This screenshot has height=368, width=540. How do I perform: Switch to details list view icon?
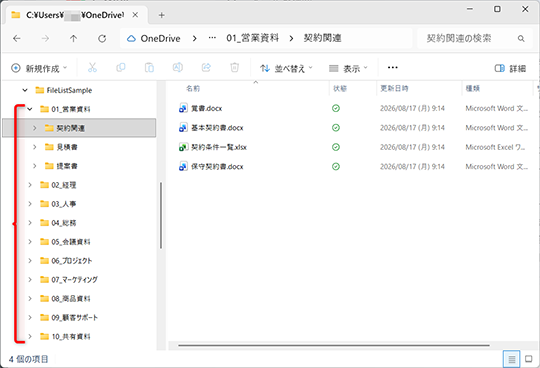[512, 359]
